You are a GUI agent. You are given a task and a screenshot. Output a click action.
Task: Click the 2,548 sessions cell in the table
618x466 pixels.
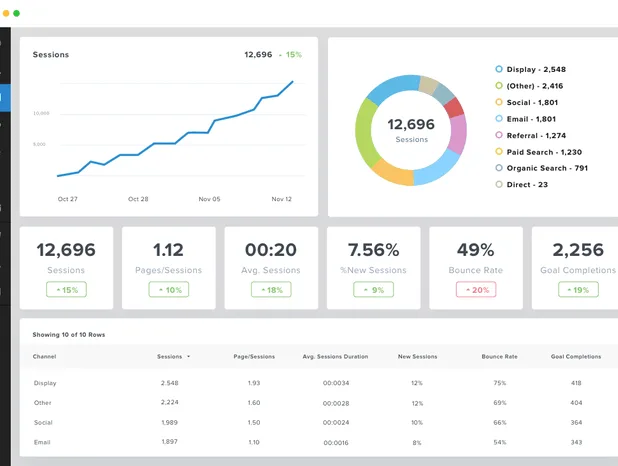[169, 383]
